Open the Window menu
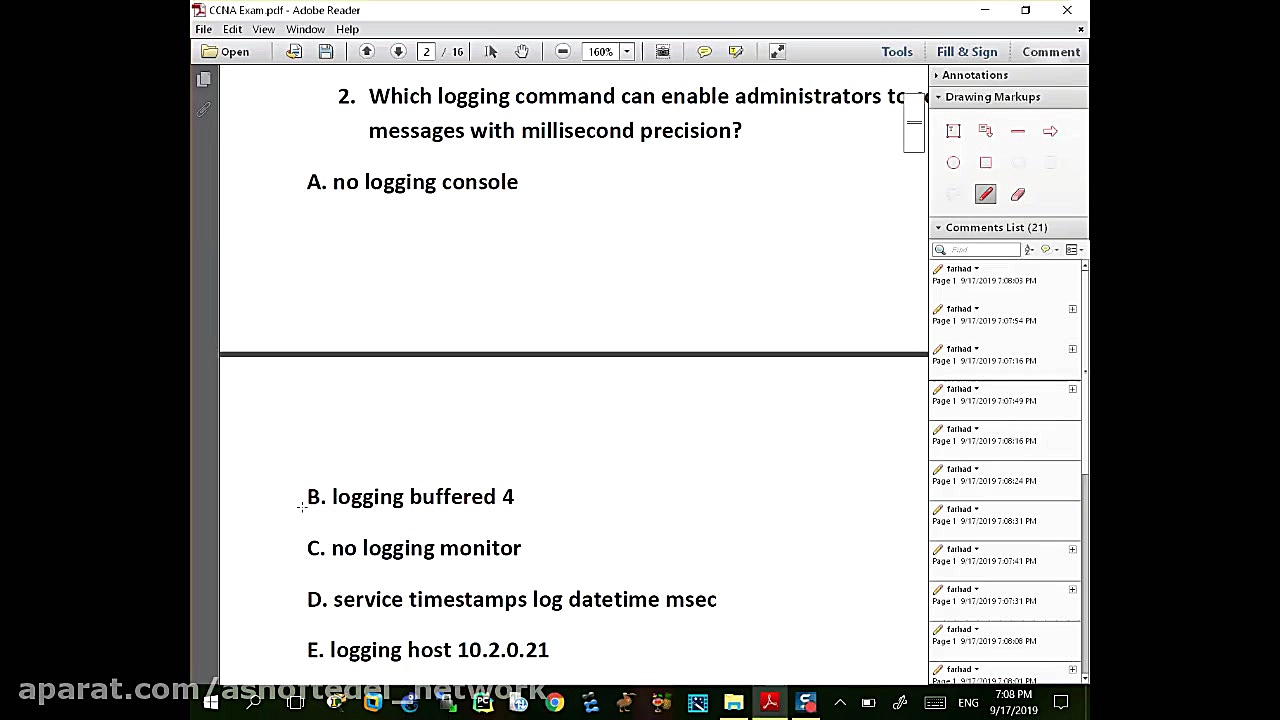This screenshot has height=720, width=1280. [x=305, y=29]
